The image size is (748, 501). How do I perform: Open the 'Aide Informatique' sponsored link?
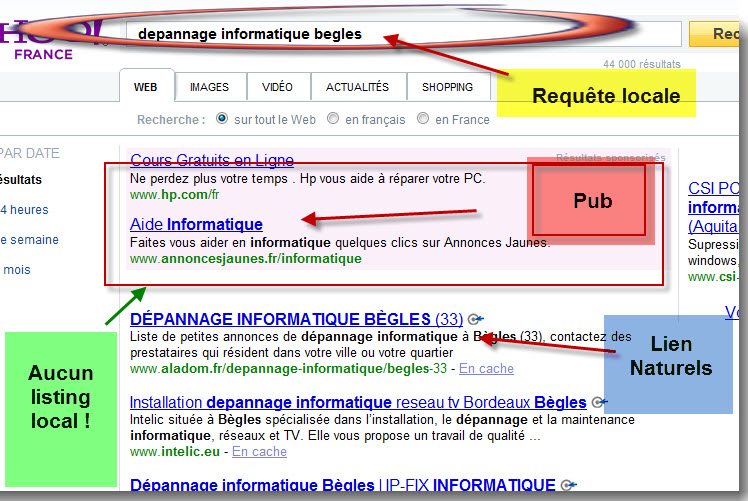click(x=196, y=224)
